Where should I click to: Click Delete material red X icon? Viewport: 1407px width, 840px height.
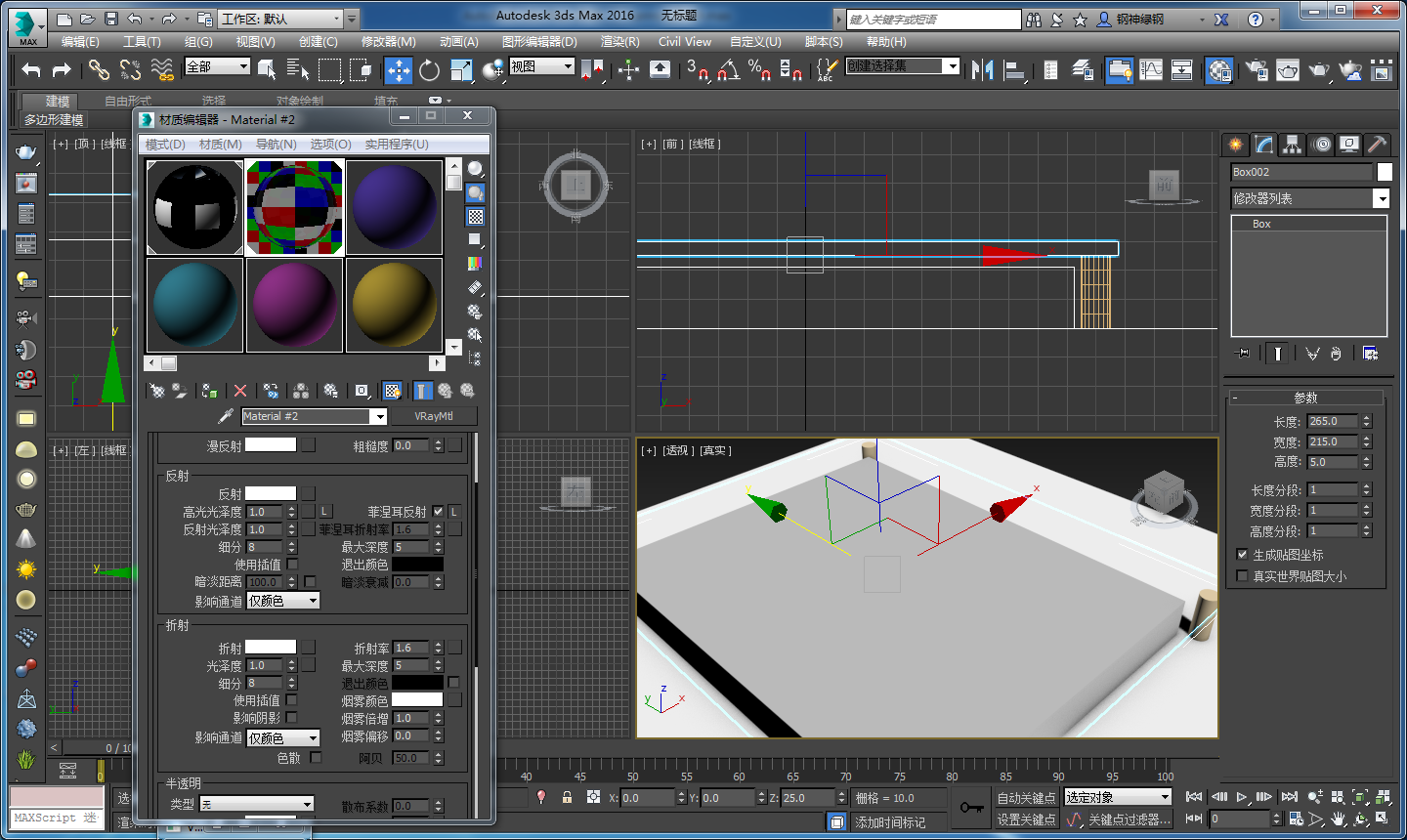pyautogui.click(x=240, y=391)
